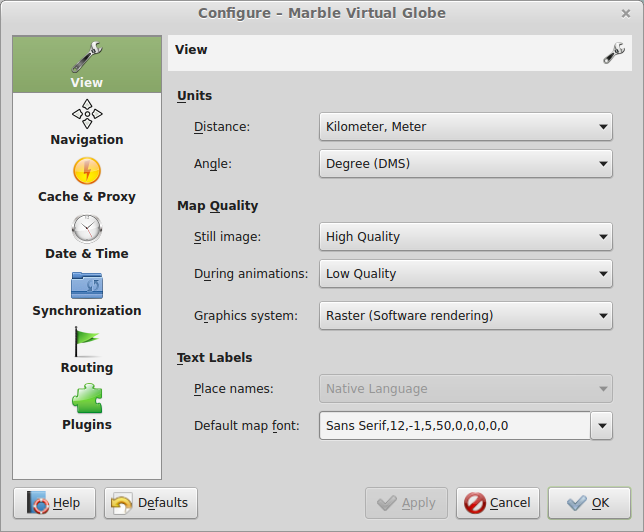The height and width of the screenshot is (532, 644).
Task: Open Synchronization folder icon
Action: point(87,285)
